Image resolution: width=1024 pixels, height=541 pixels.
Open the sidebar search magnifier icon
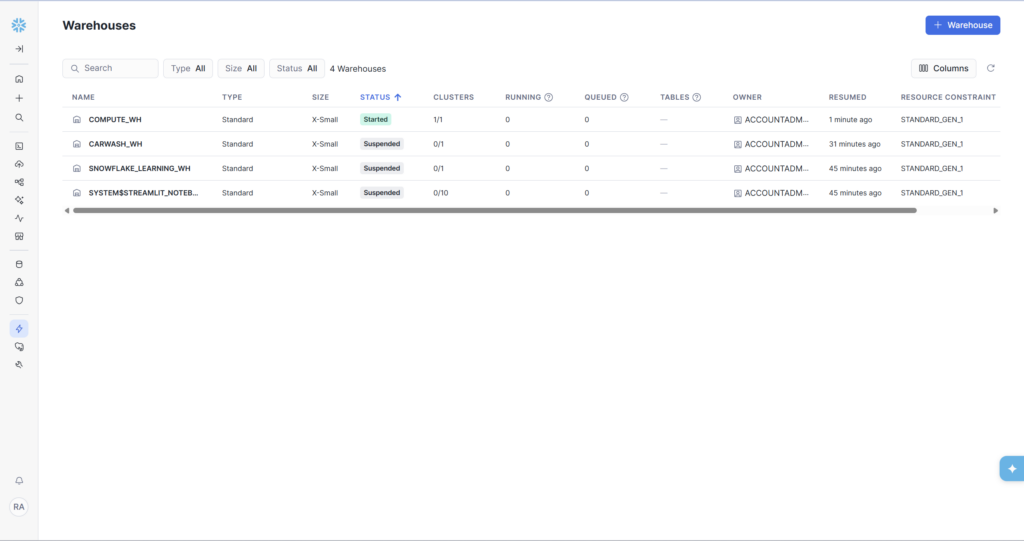pyautogui.click(x=19, y=117)
